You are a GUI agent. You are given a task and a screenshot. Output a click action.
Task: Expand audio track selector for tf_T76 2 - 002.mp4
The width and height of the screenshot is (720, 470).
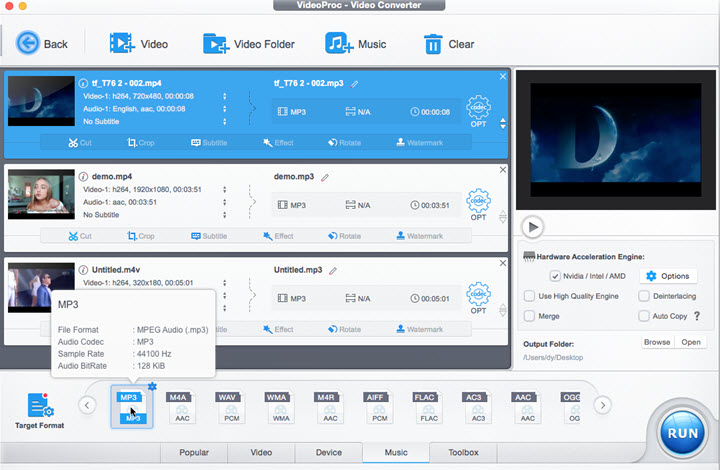point(225,109)
